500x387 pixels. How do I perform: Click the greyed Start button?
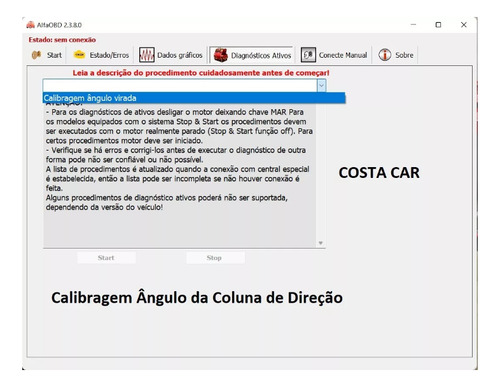click(106, 258)
